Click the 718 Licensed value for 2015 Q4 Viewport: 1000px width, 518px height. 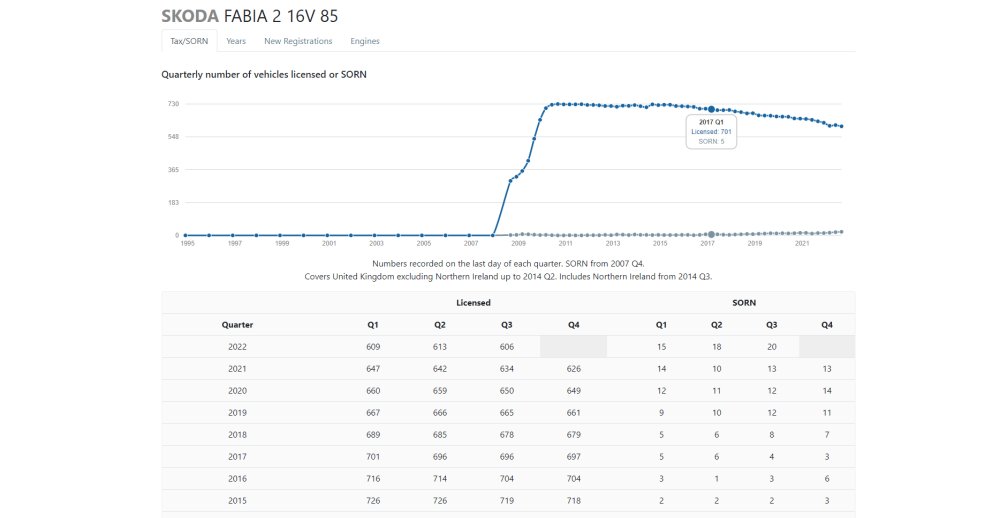(573, 501)
